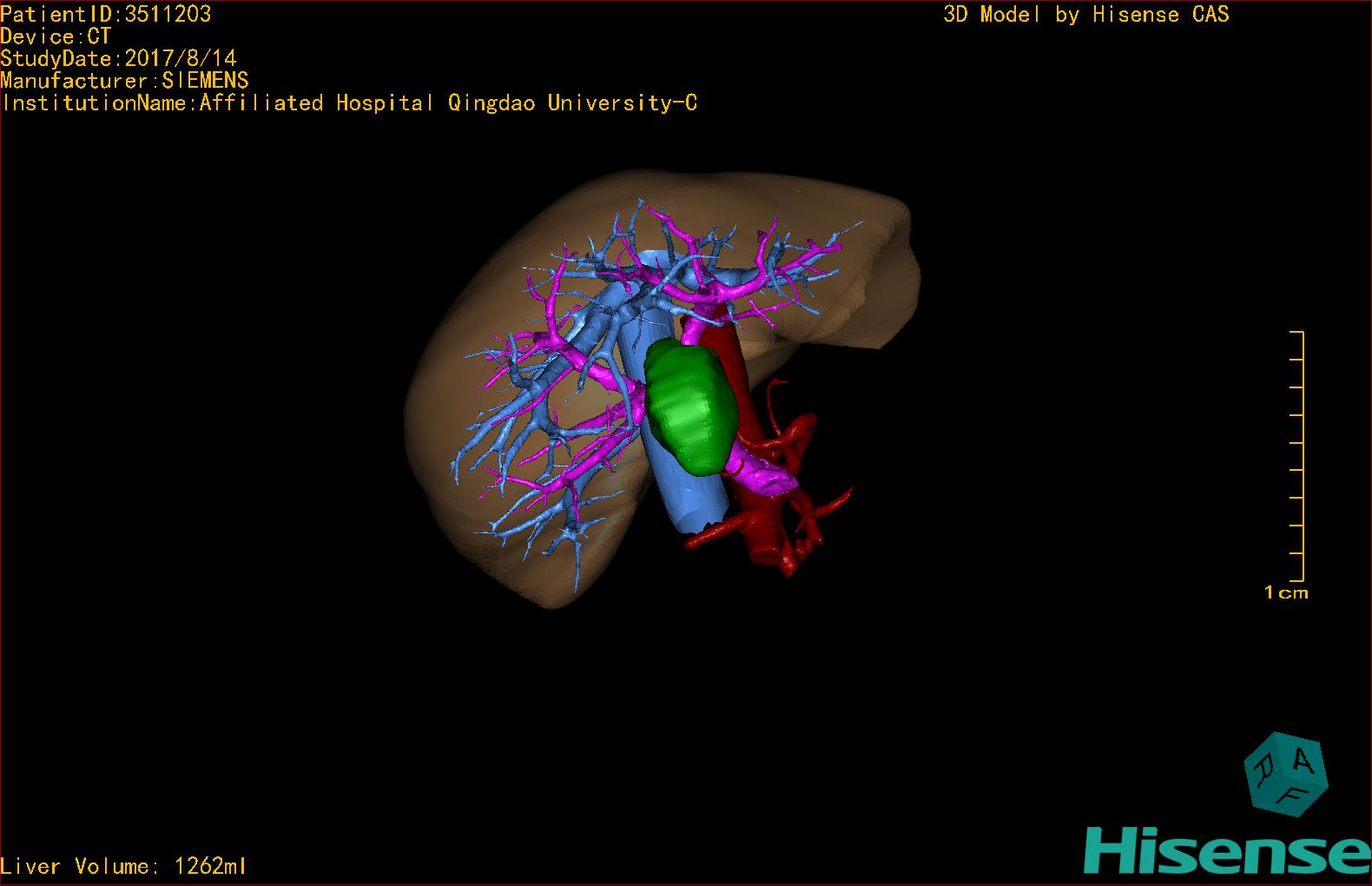Click '3D Model by Hisense CAS' caption

pyautogui.click(x=1086, y=15)
